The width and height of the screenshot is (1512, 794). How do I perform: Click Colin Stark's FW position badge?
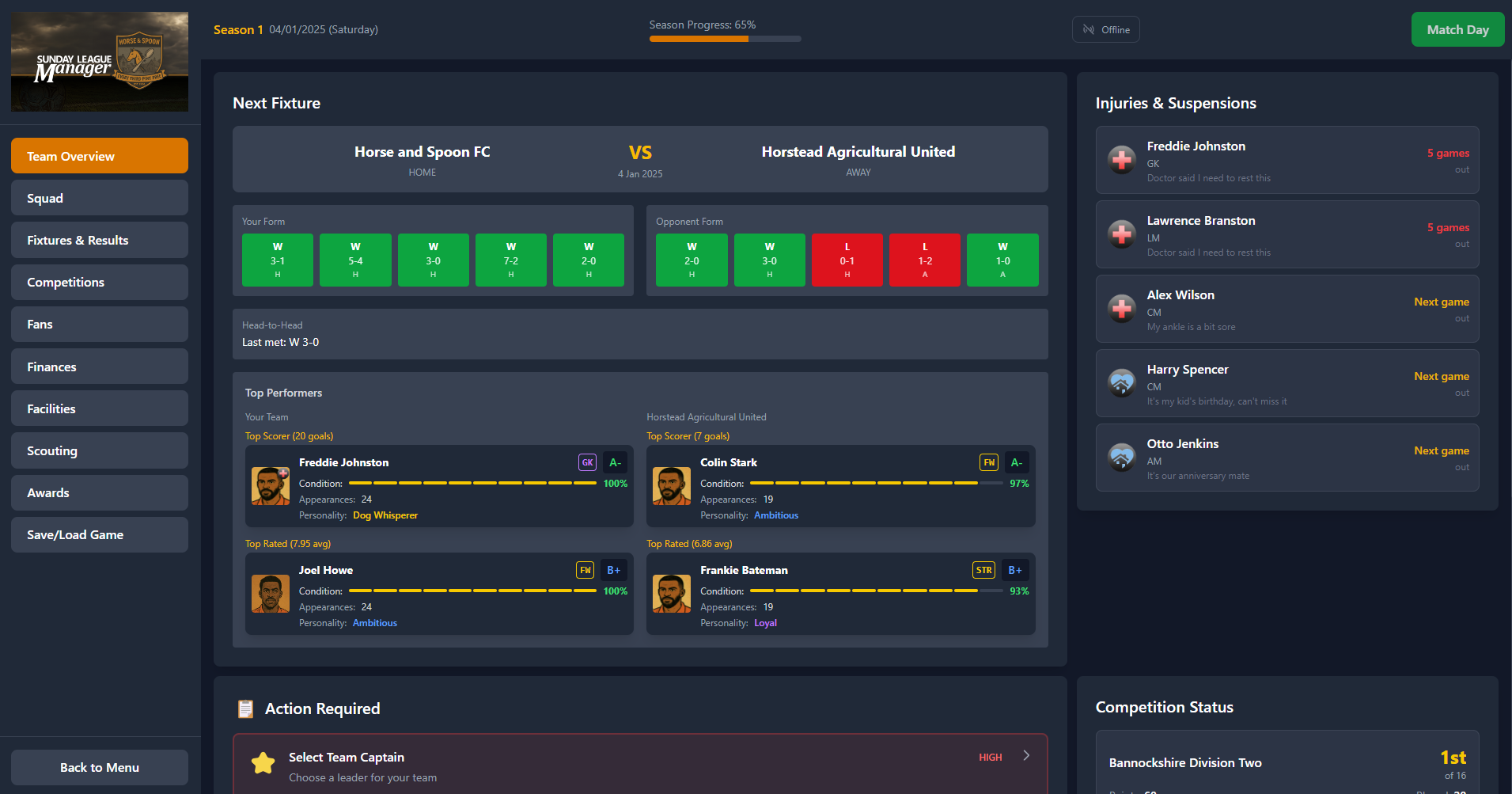(989, 462)
